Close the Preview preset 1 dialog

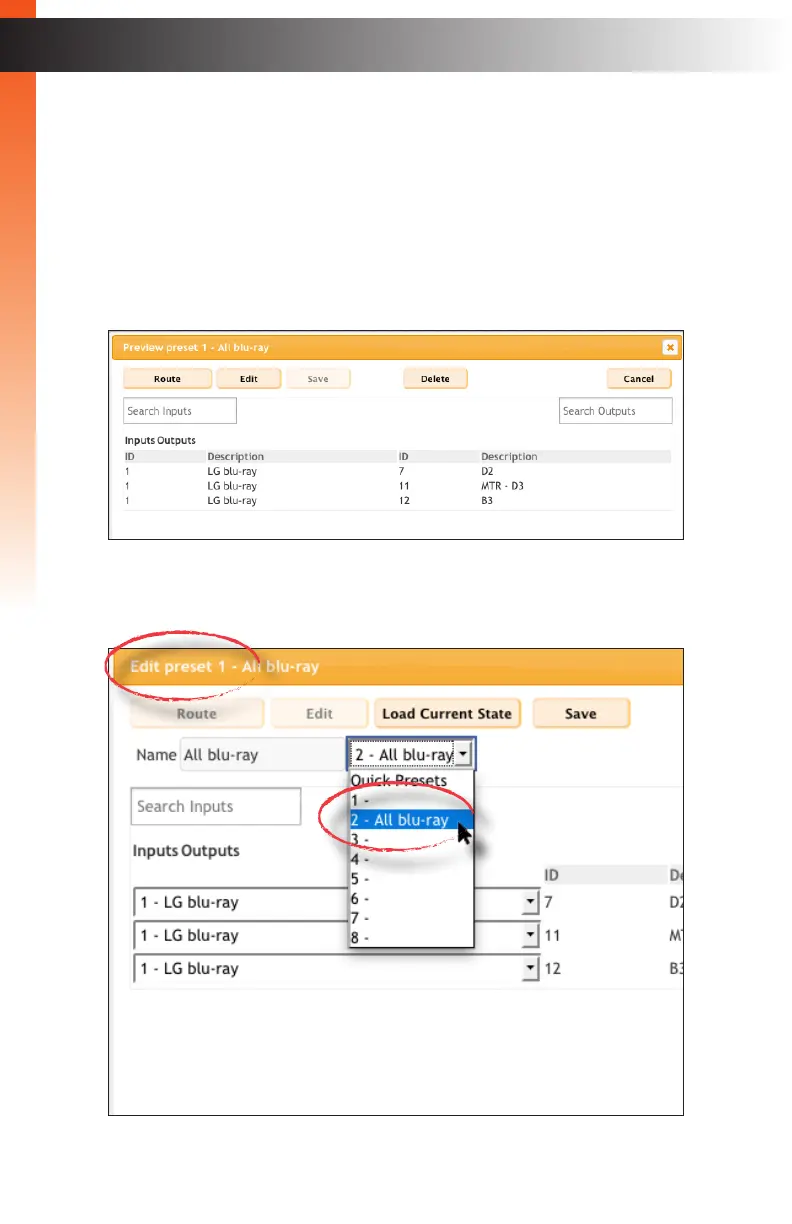pos(670,348)
